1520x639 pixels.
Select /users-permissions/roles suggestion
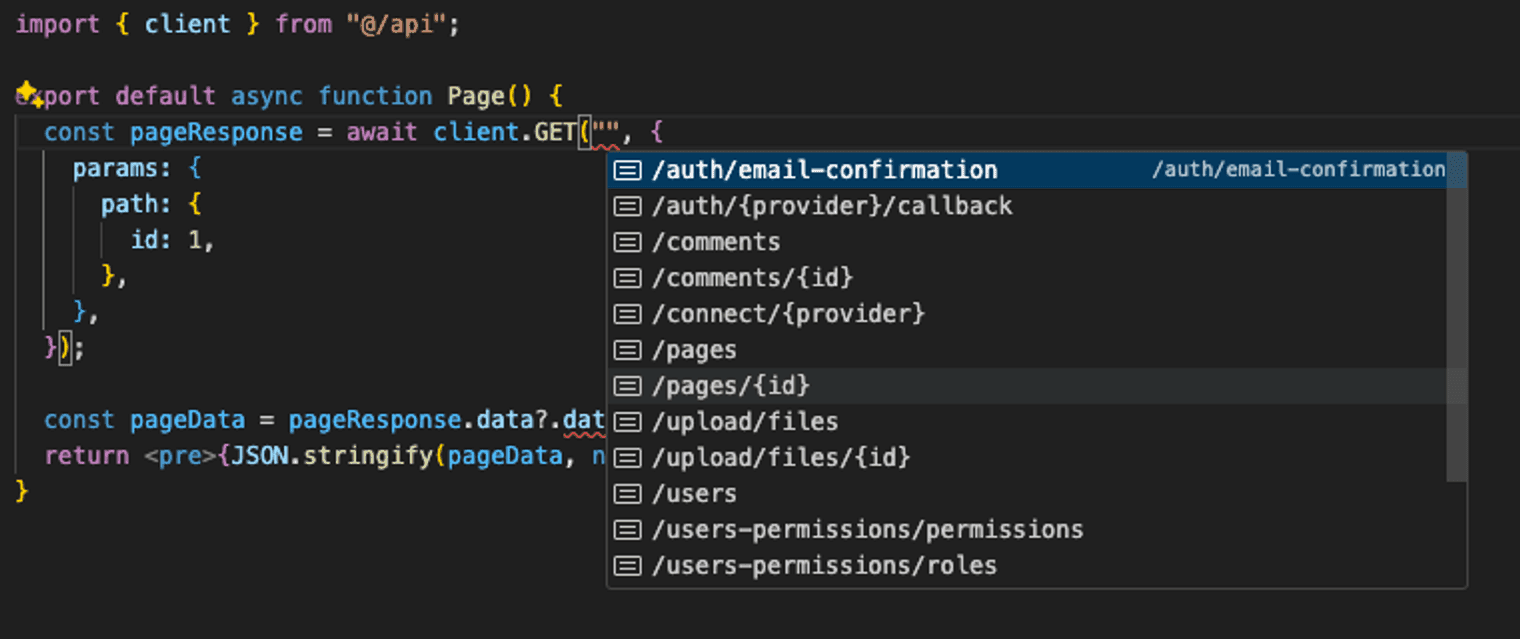(1028, 566)
